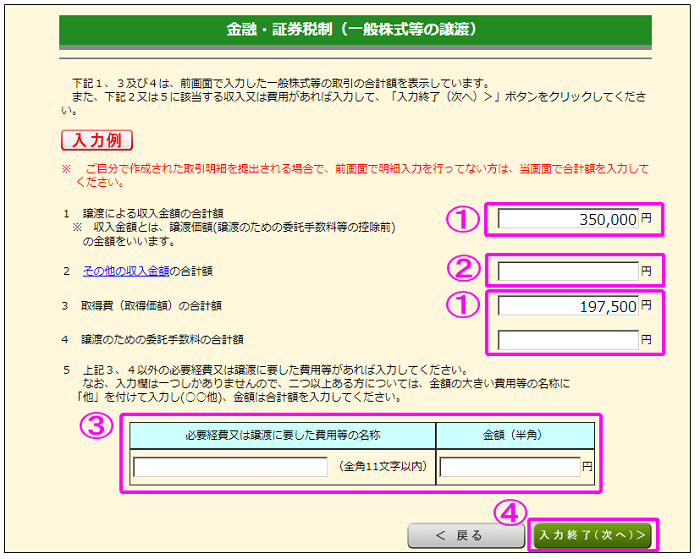700x559 pixels.
Task: Select the その他の収入金額の合計額 input field
Action: (x=568, y=271)
